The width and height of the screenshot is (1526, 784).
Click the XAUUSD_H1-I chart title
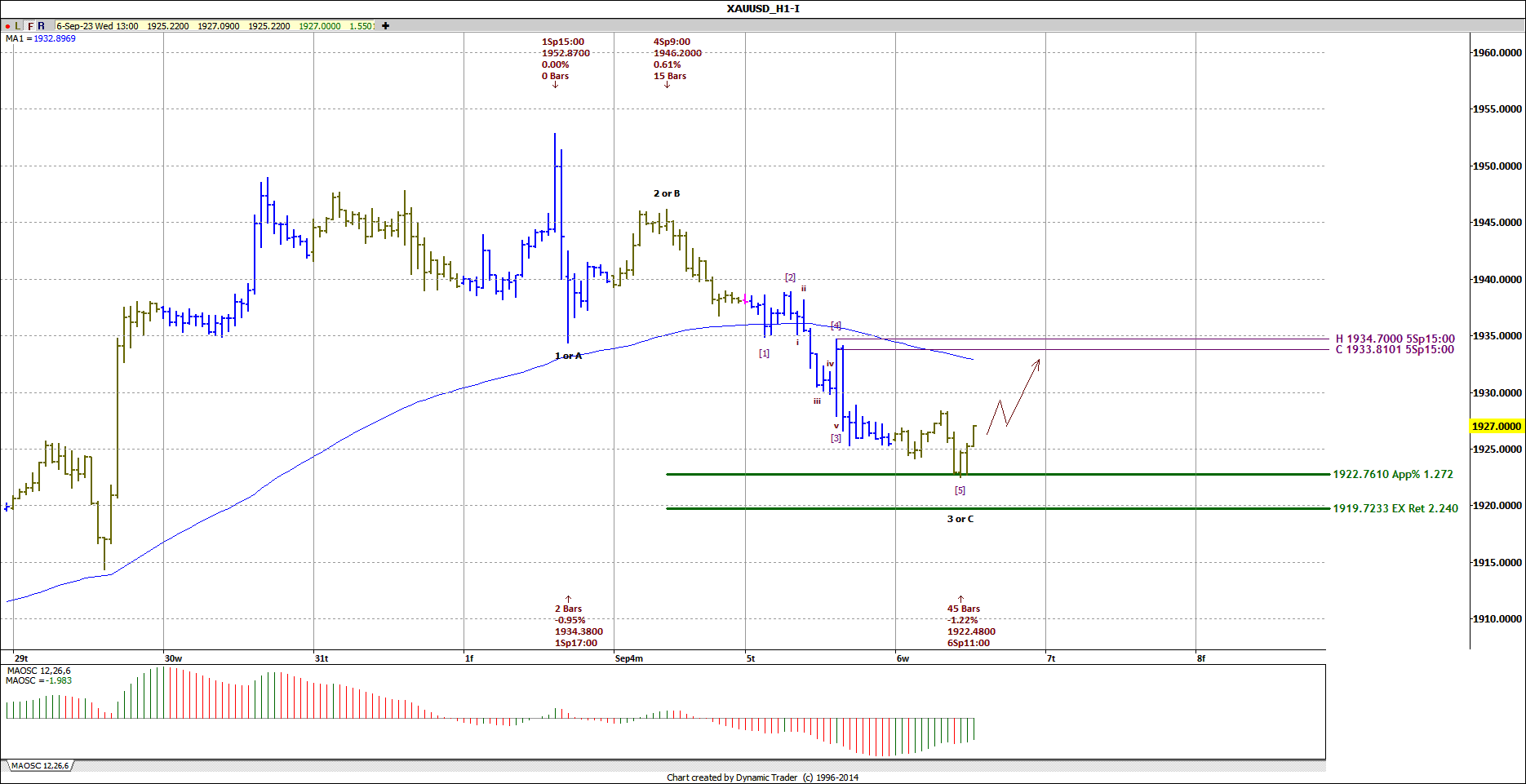coord(763,7)
